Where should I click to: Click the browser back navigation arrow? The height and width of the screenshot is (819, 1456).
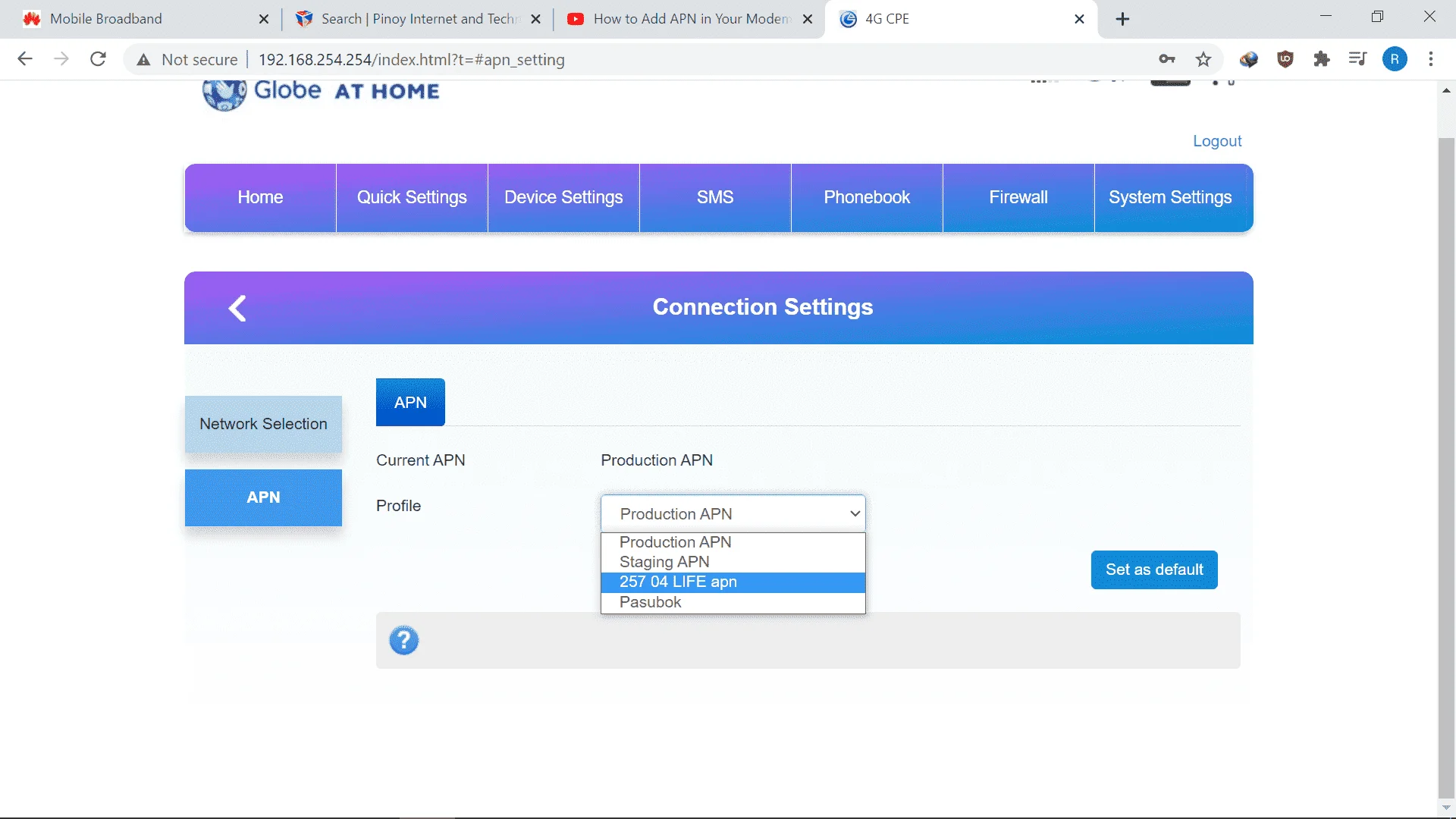(x=25, y=59)
